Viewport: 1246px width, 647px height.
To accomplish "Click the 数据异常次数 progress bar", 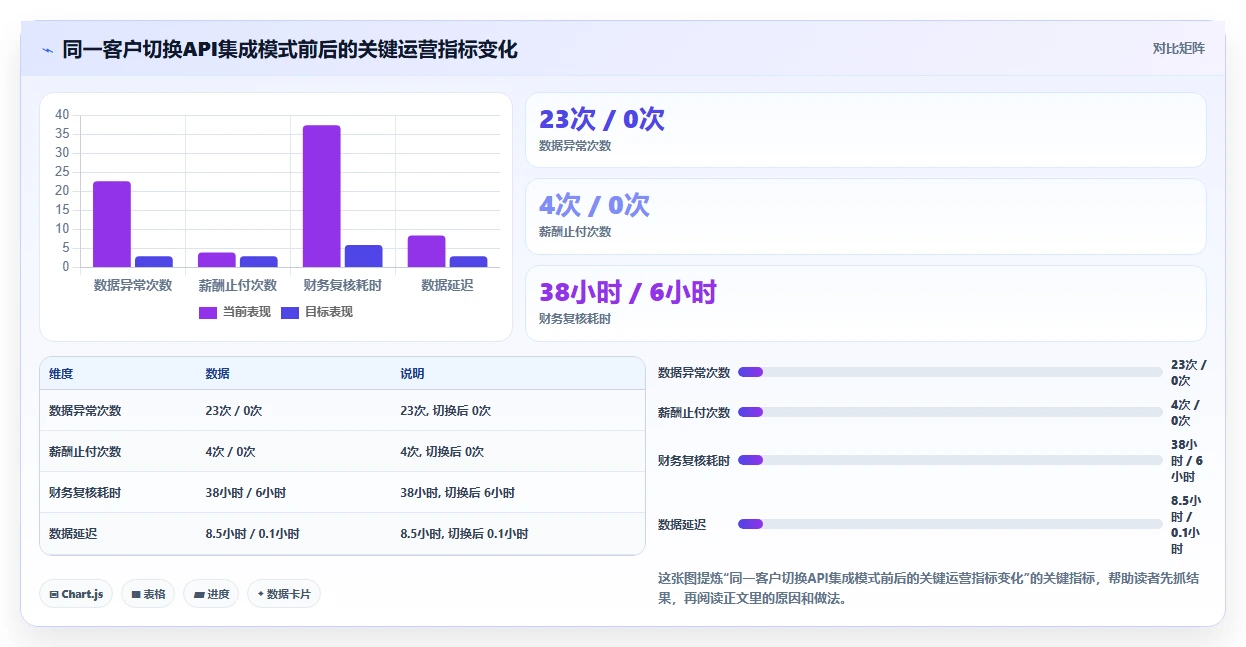I will tap(950, 372).
